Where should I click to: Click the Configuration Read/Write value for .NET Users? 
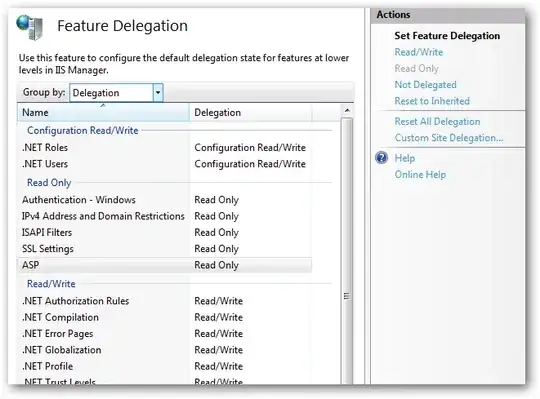click(250, 164)
